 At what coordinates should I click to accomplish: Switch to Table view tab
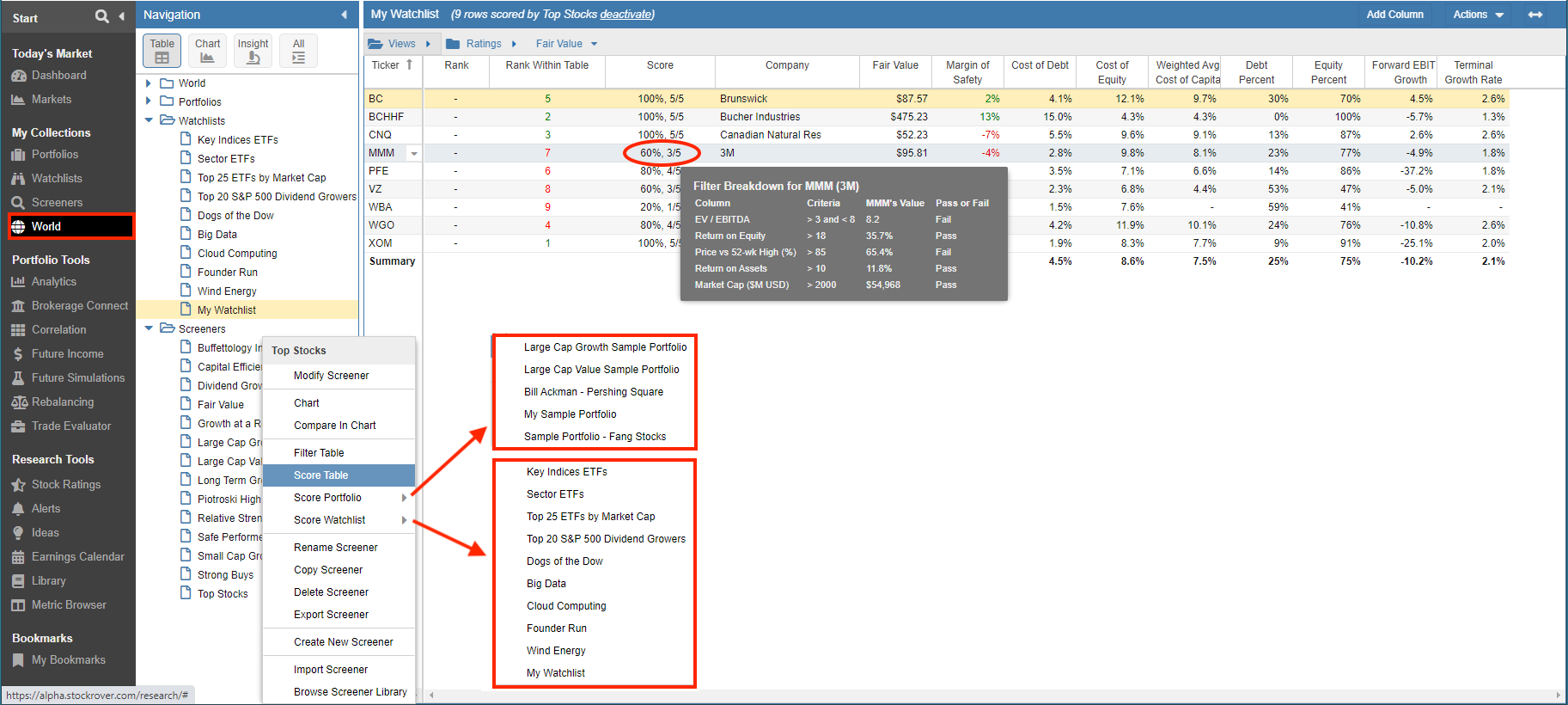[162, 51]
